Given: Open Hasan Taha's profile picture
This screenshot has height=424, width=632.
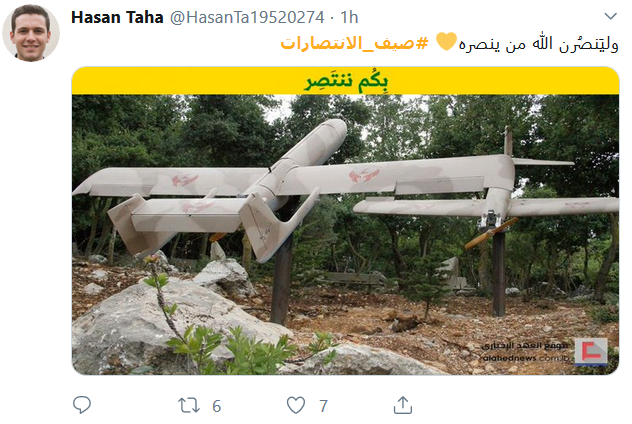Looking at the screenshot, I should coord(31,33).
